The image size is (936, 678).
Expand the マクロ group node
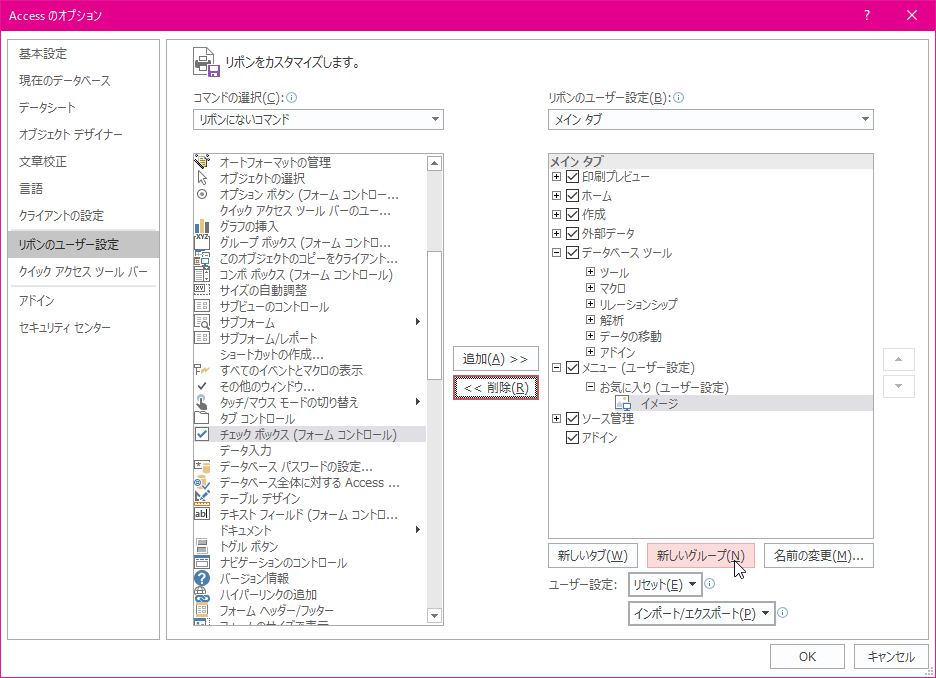[x=590, y=288]
